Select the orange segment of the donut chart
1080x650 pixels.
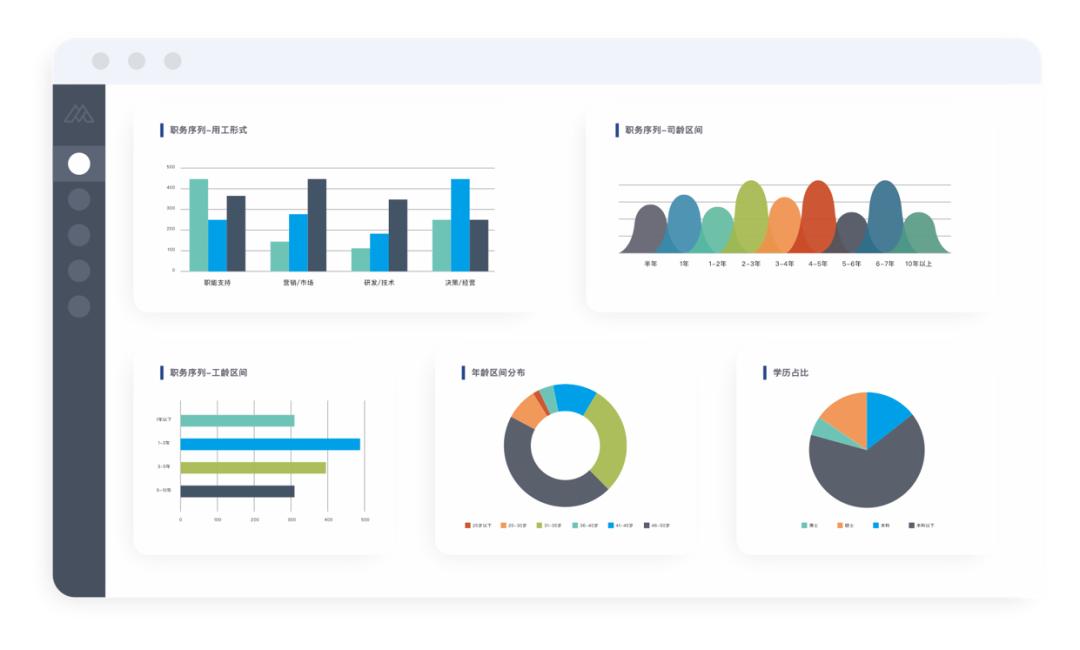point(528,411)
